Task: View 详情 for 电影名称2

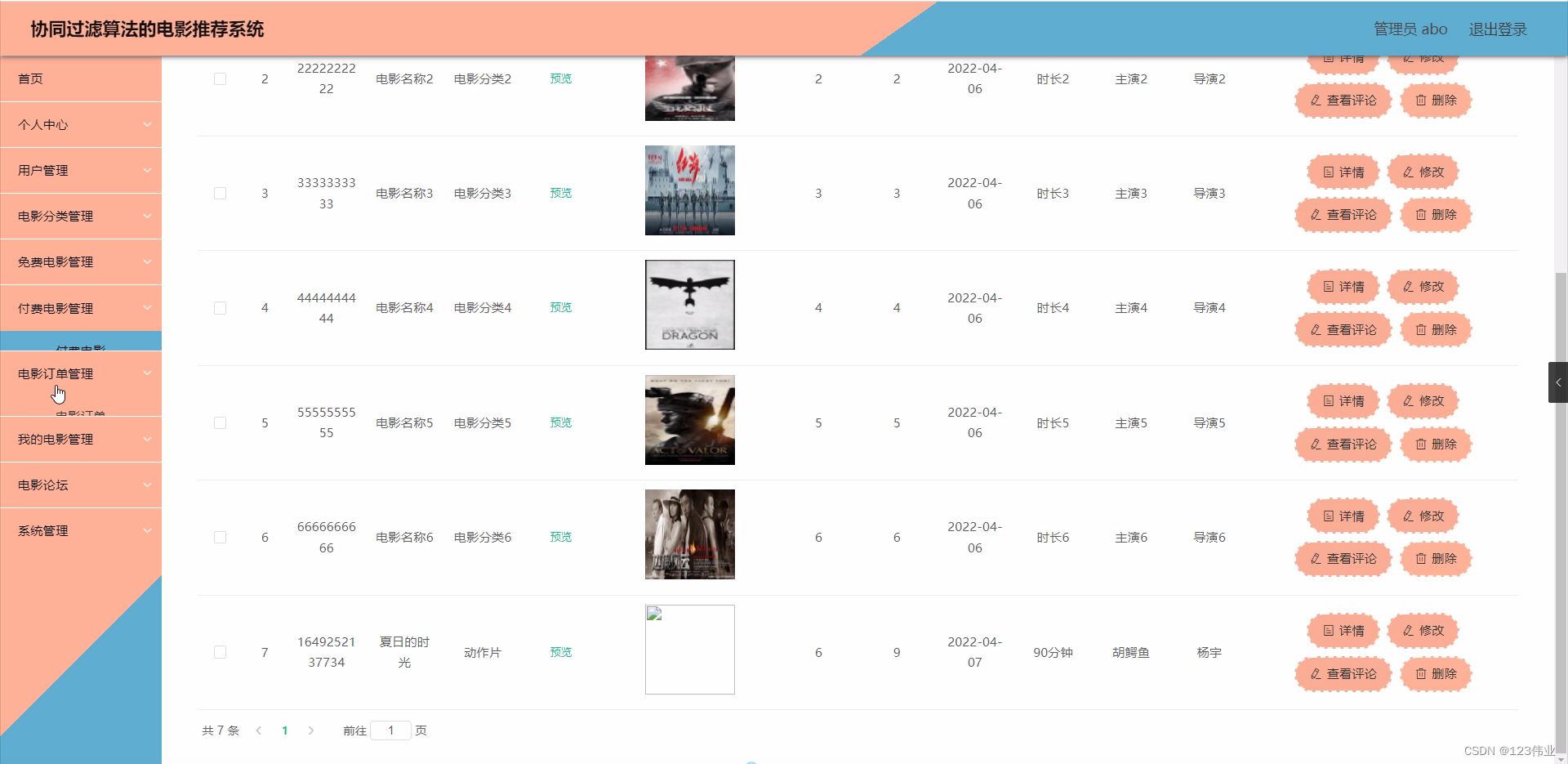Action: coord(1343,57)
